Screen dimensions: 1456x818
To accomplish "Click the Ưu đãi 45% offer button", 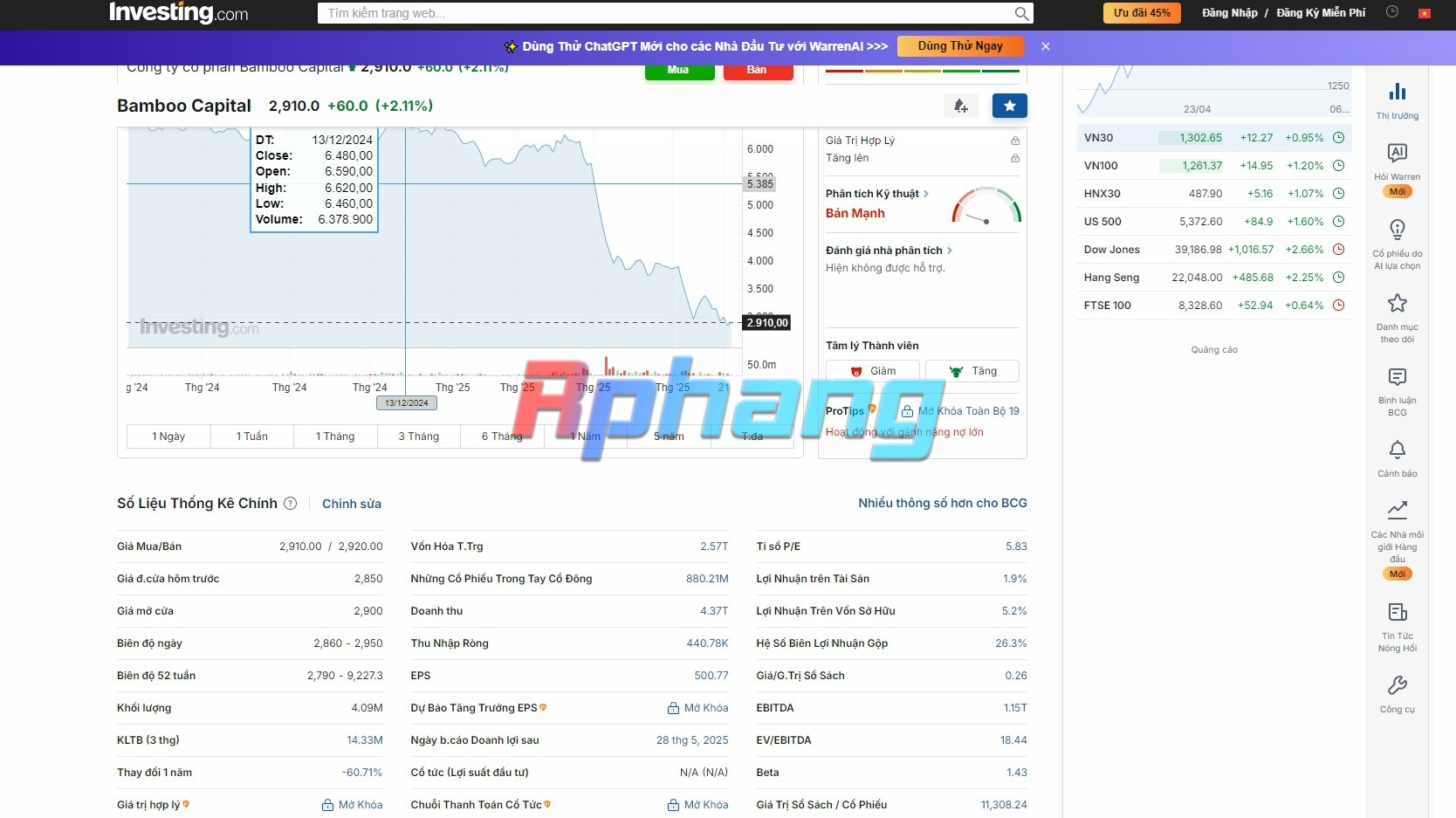I will [1142, 13].
